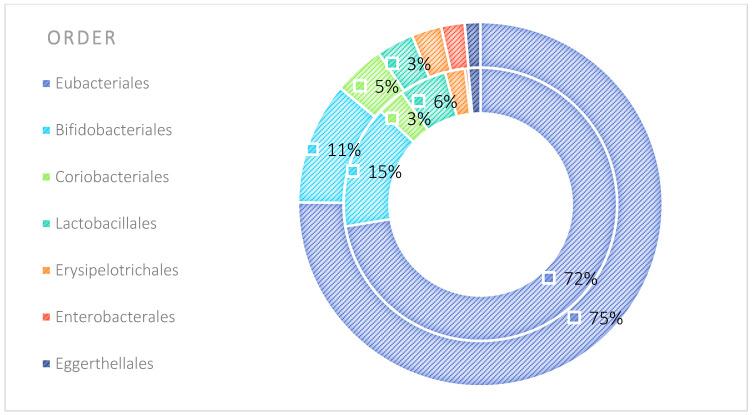The height and width of the screenshot is (415, 753).
Task: Select the Enterobacterales legend label
Action: (x=117, y=317)
